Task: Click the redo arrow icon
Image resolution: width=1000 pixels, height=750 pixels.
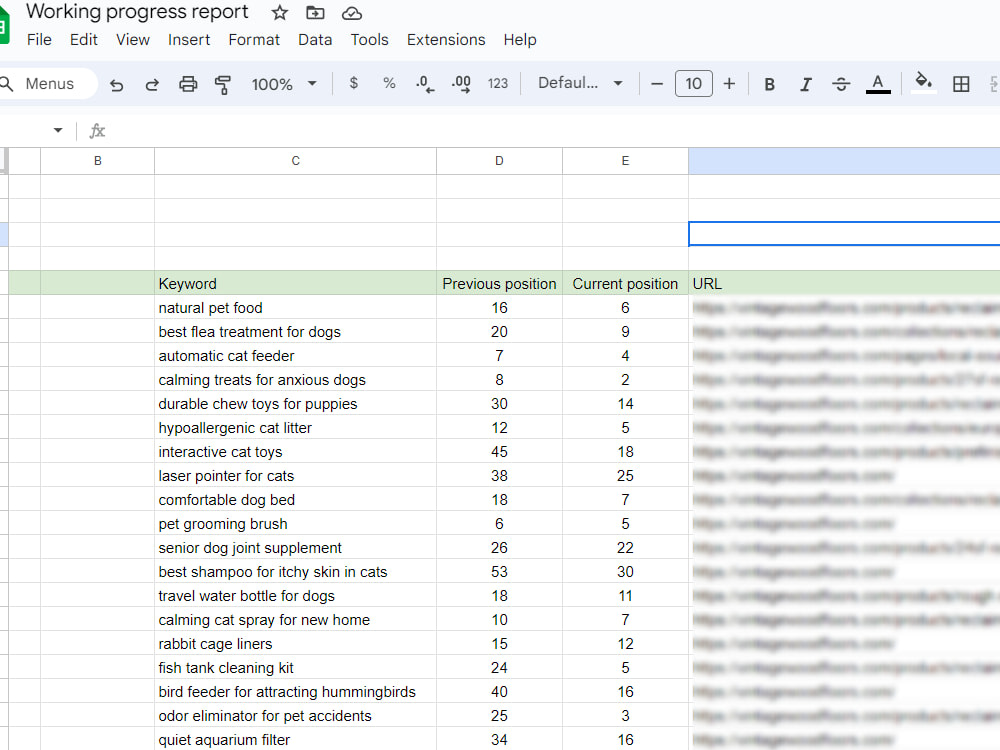Action: coord(152,84)
